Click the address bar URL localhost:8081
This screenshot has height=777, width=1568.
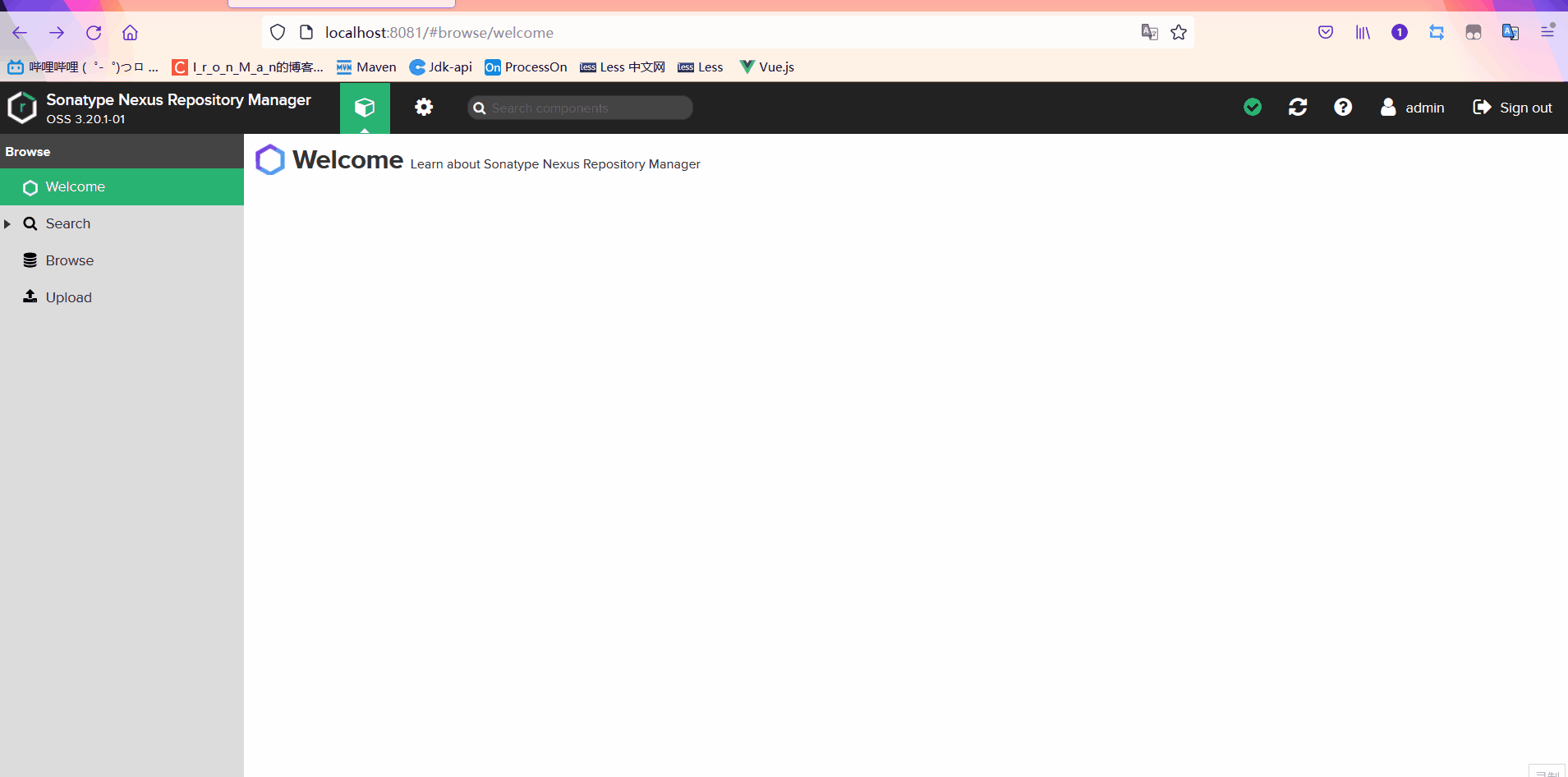pos(439,33)
